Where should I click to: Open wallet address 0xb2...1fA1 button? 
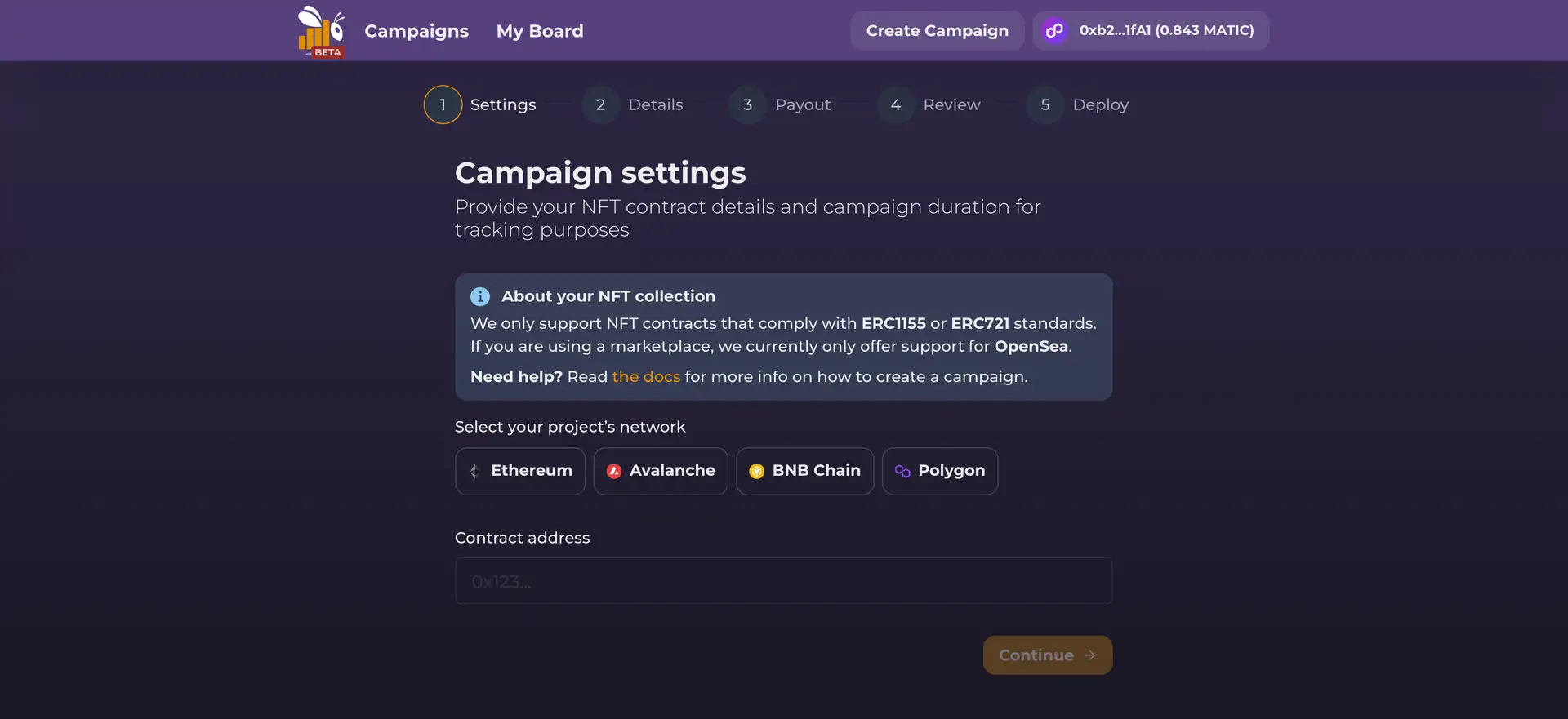[1151, 31]
